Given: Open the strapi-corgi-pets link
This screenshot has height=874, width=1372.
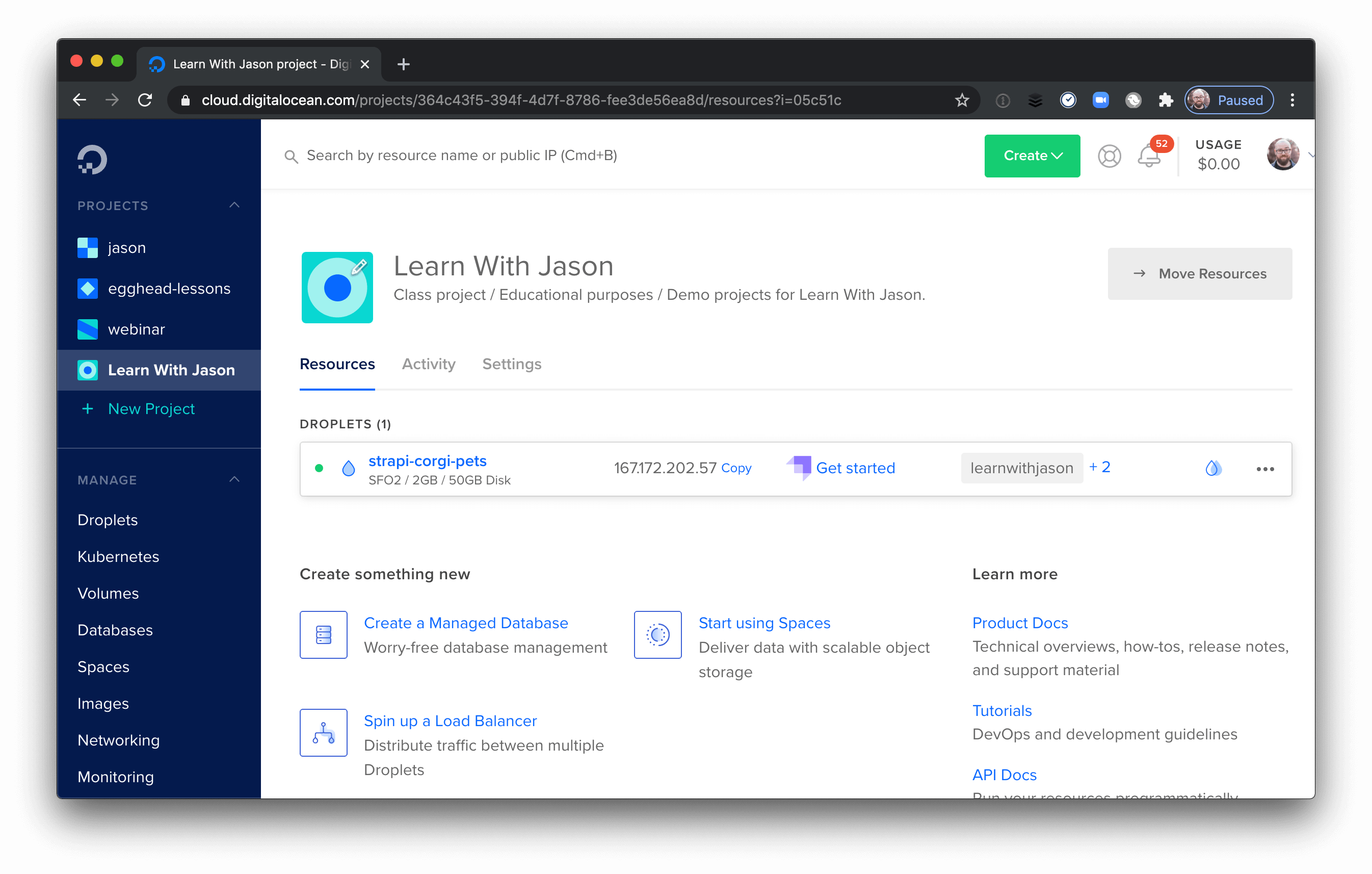Looking at the screenshot, I should tap(427, 461).
